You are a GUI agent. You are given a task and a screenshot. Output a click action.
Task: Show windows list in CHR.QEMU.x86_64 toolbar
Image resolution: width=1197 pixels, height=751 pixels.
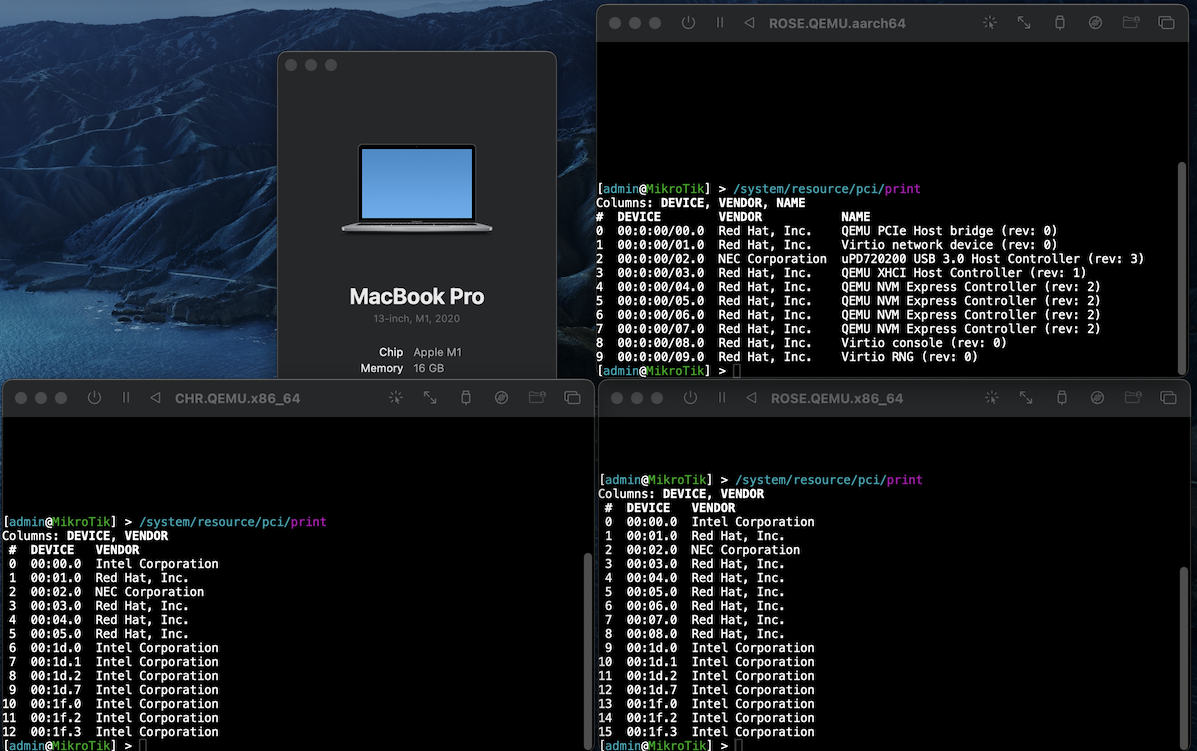click(572, 398)
